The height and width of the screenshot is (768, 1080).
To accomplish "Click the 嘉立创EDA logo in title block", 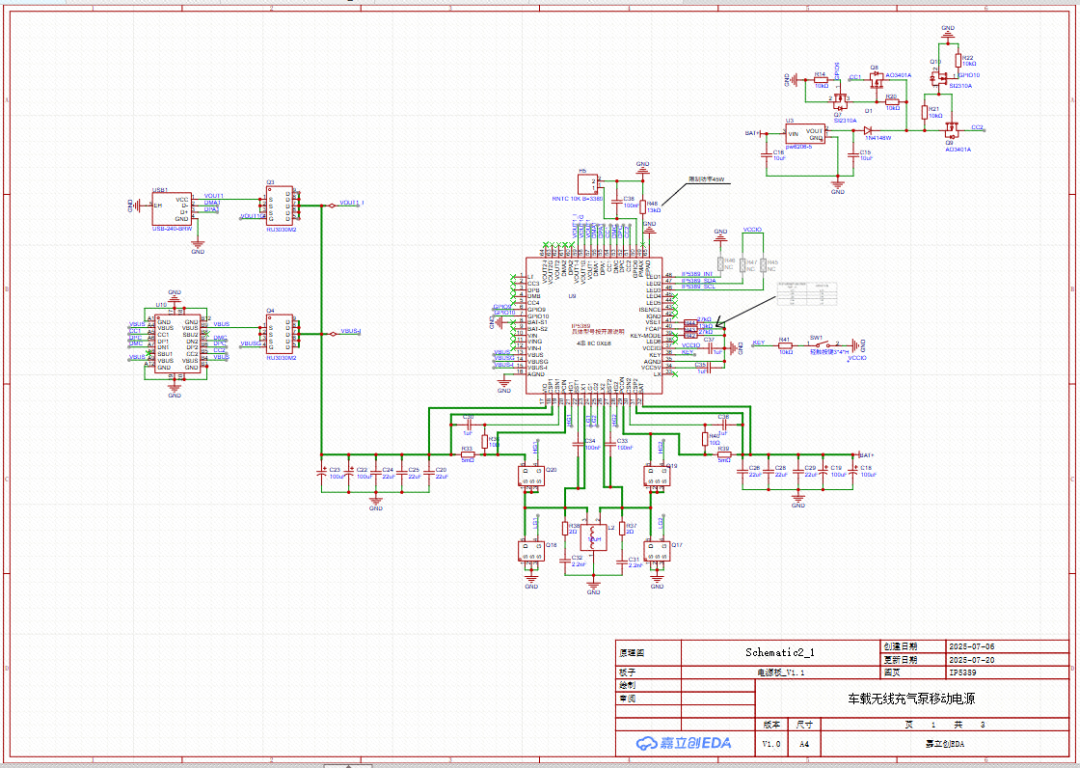I will pos(686,743).
